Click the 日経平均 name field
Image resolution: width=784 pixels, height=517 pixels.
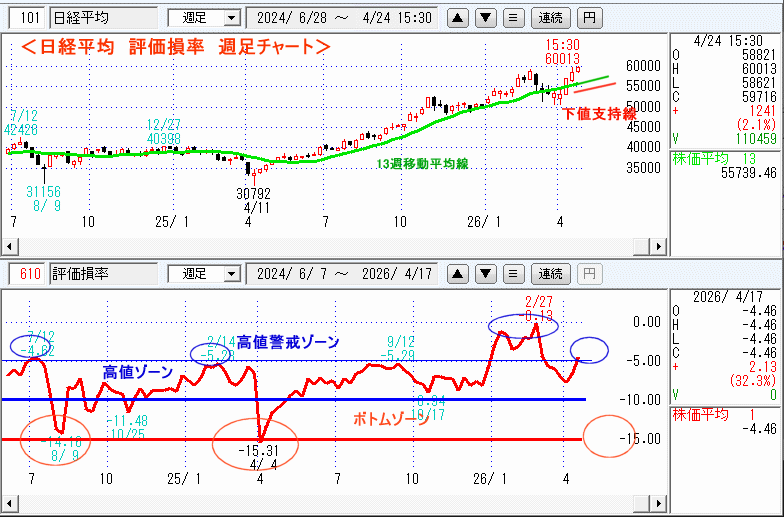[104, 18]
